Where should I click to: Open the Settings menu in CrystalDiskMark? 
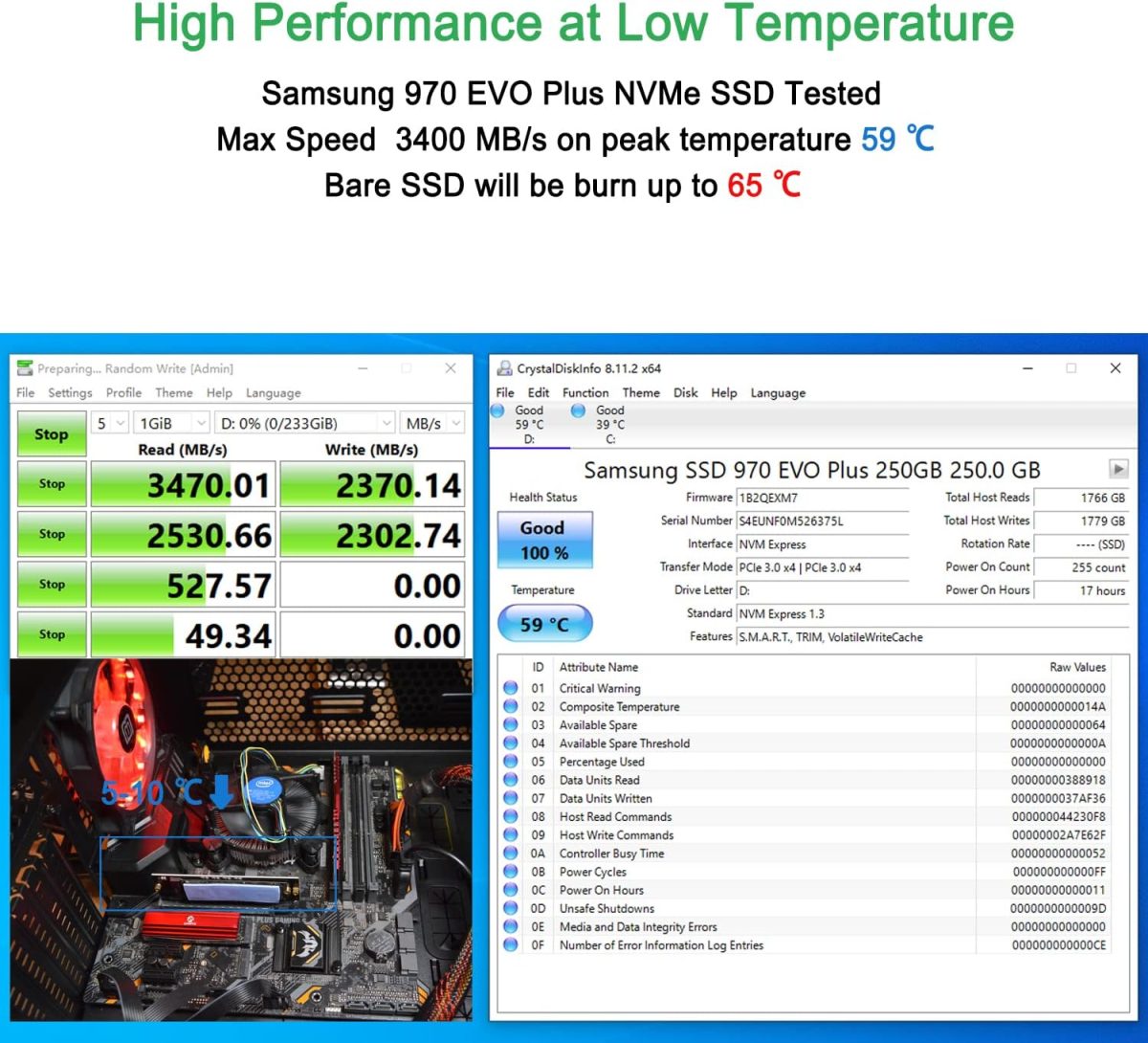(70, 392)
